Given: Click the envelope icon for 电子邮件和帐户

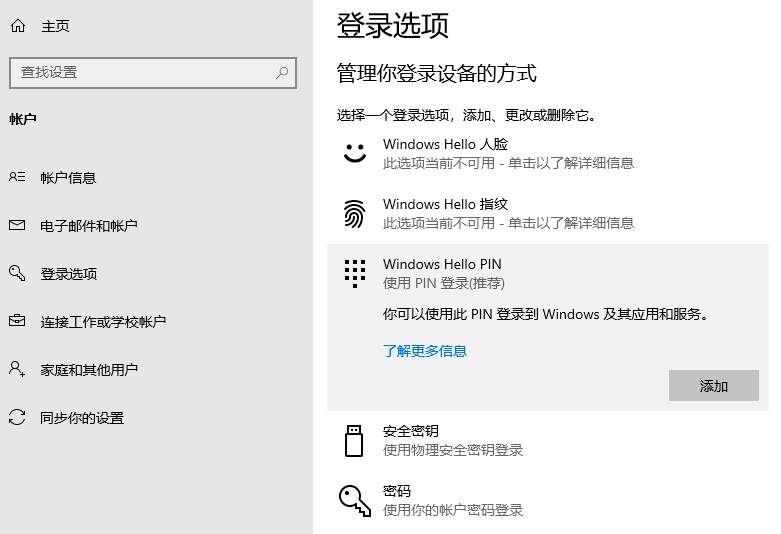Looking at the screenshot, I should [17, 225].
